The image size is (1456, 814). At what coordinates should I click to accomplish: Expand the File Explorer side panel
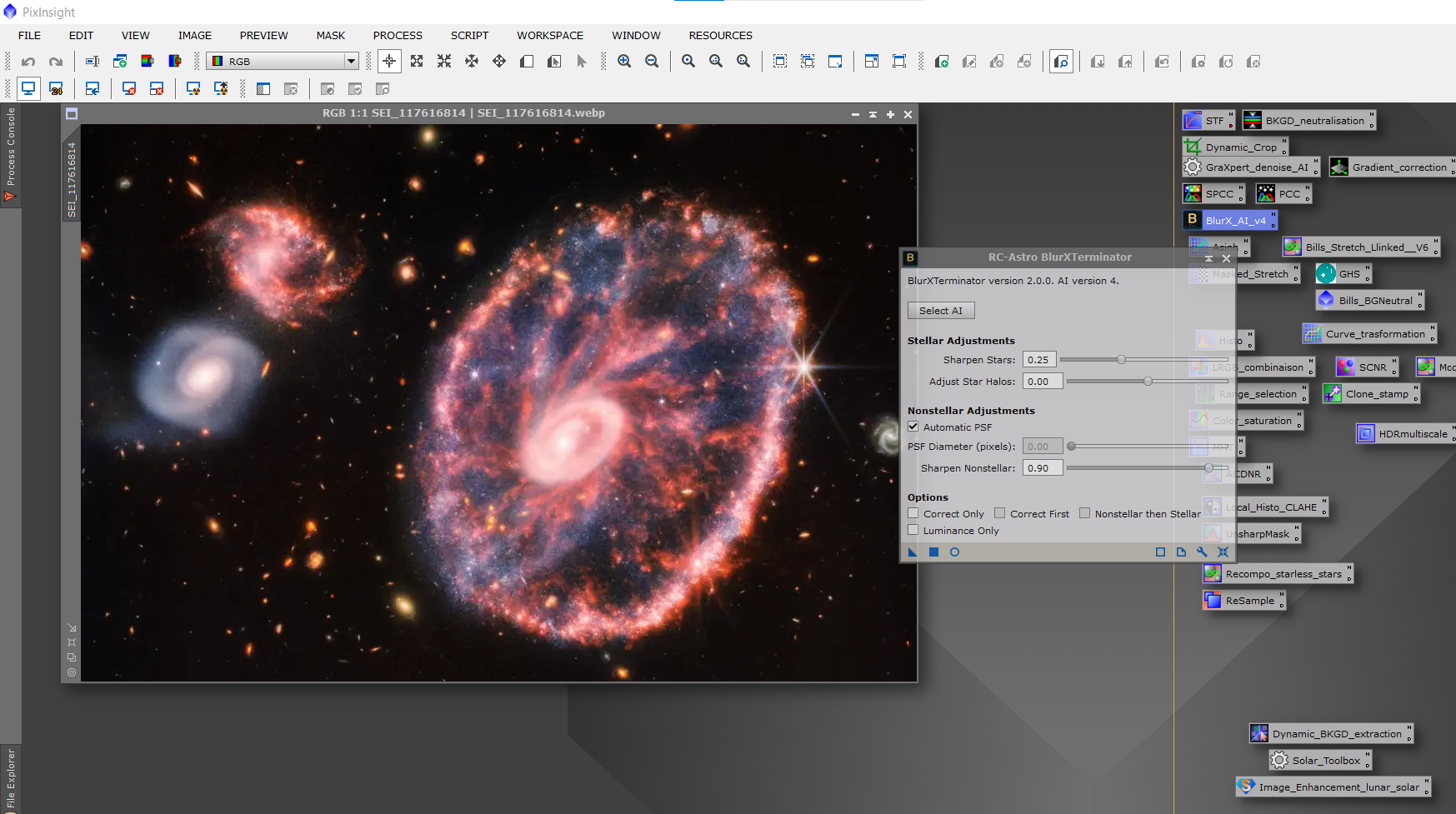pyautogui.click(x=10, y=778)
